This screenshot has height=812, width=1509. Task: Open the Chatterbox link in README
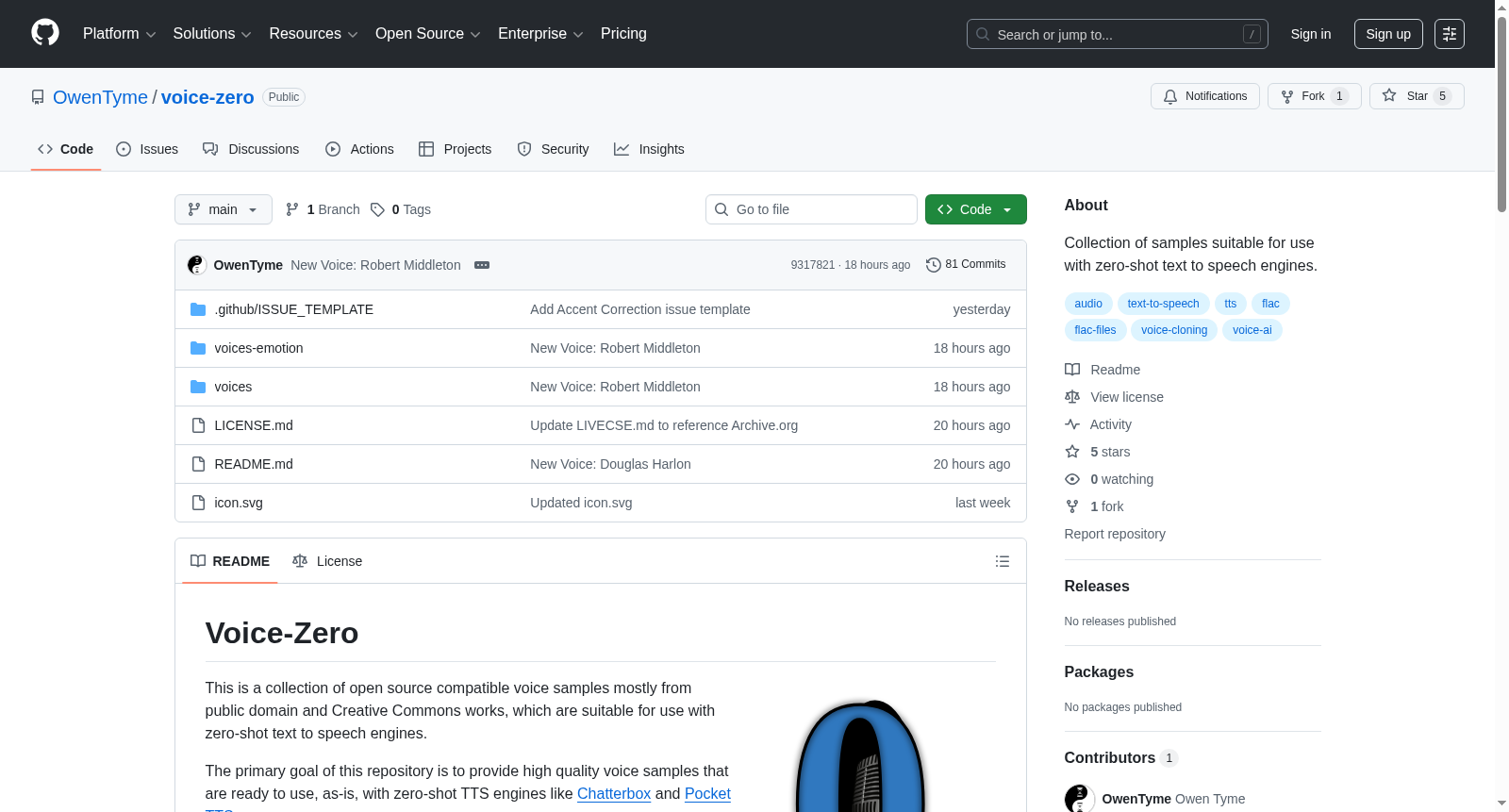pos(614,794)
